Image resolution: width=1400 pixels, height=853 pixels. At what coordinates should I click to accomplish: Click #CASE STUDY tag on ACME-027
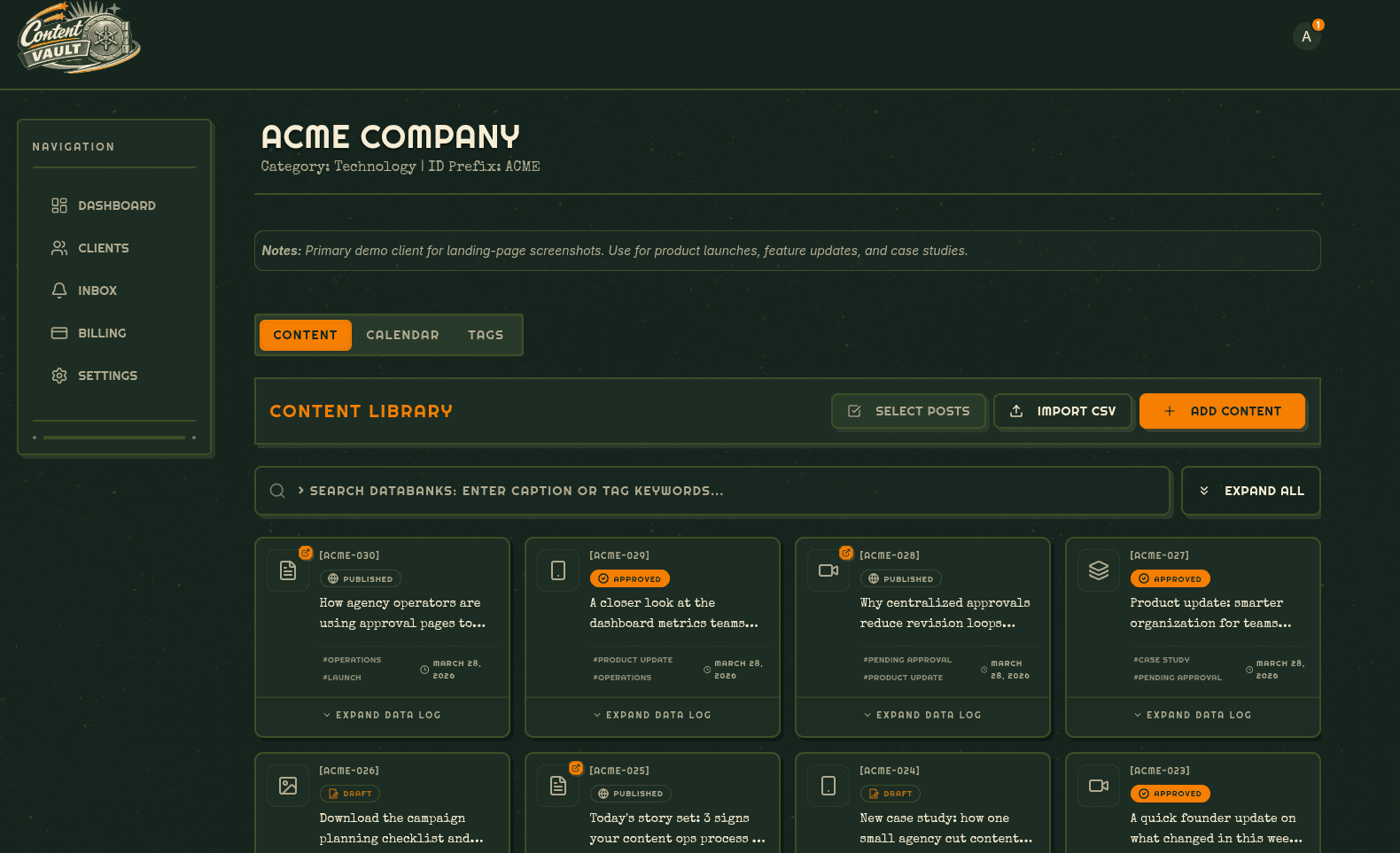pyautogui.click(x=1162, y=660)
